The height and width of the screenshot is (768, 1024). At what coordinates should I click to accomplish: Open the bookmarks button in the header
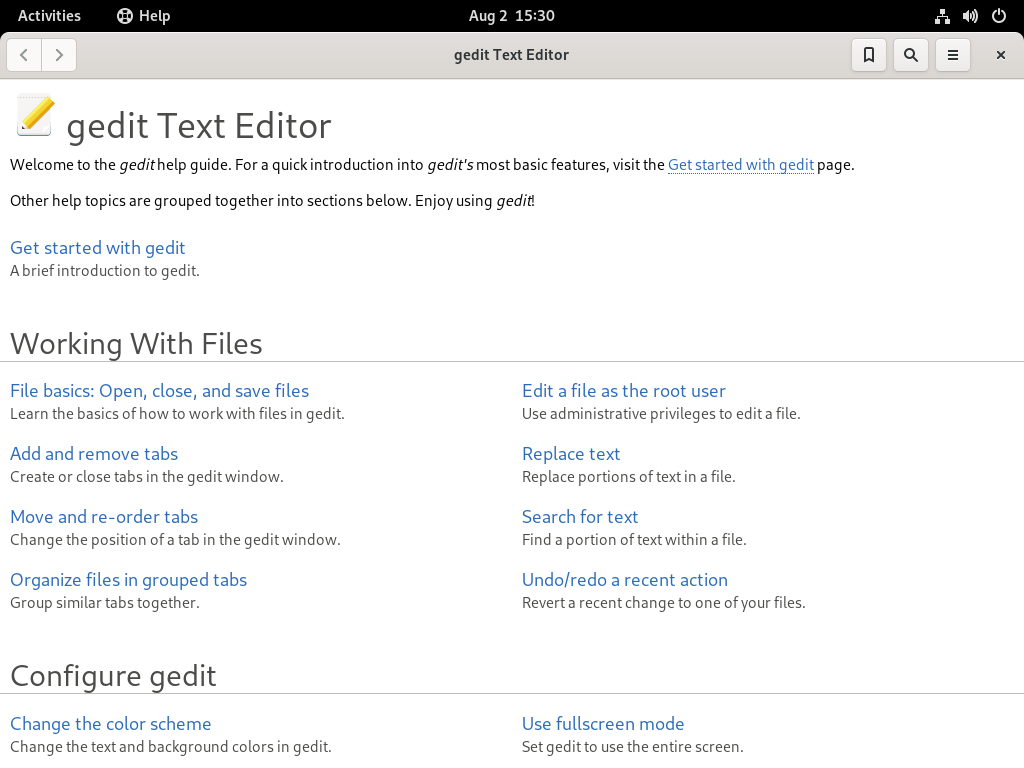[x=869, y=55]
